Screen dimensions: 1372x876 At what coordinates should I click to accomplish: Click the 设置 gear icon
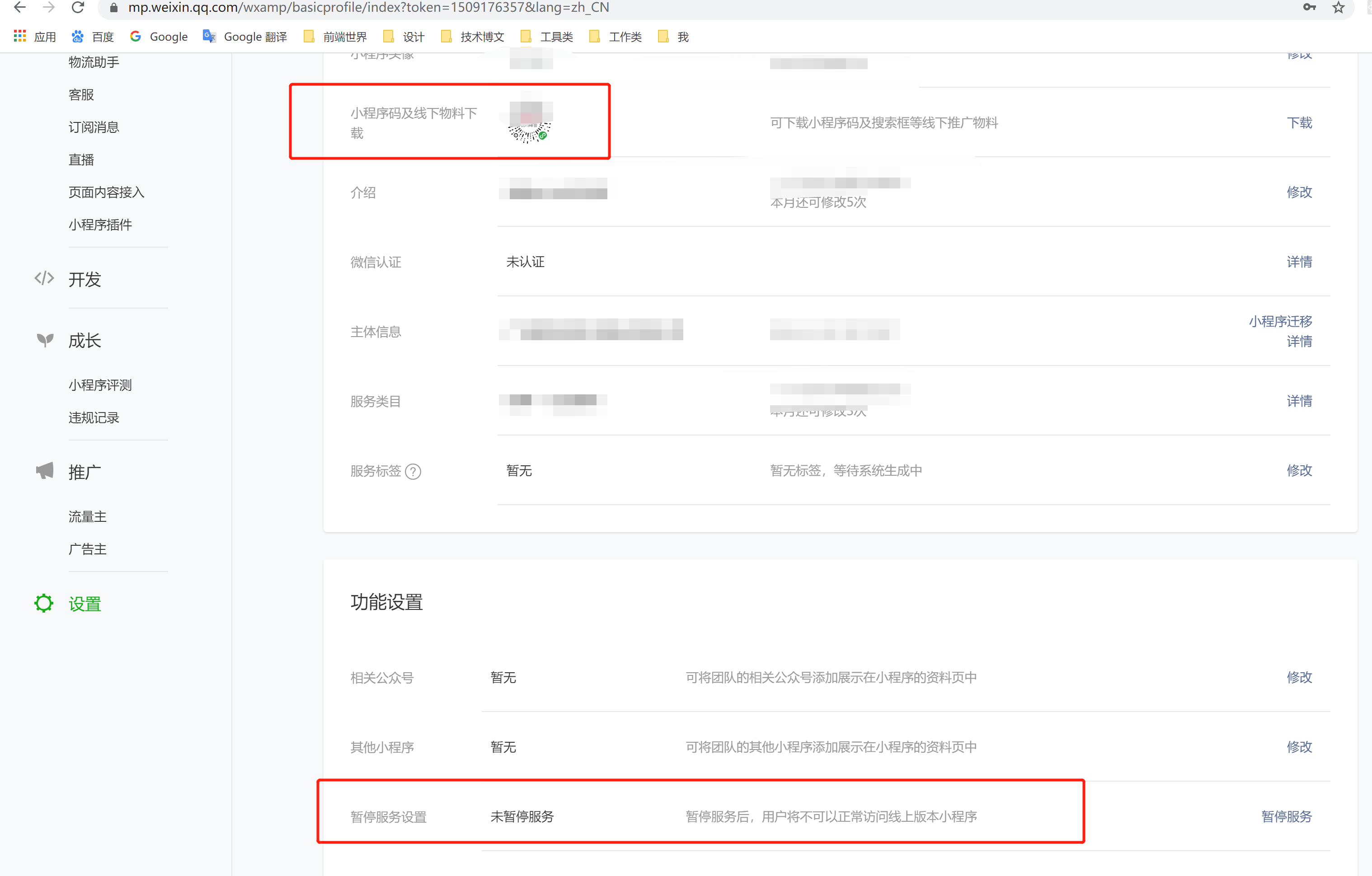click(43, 603)
